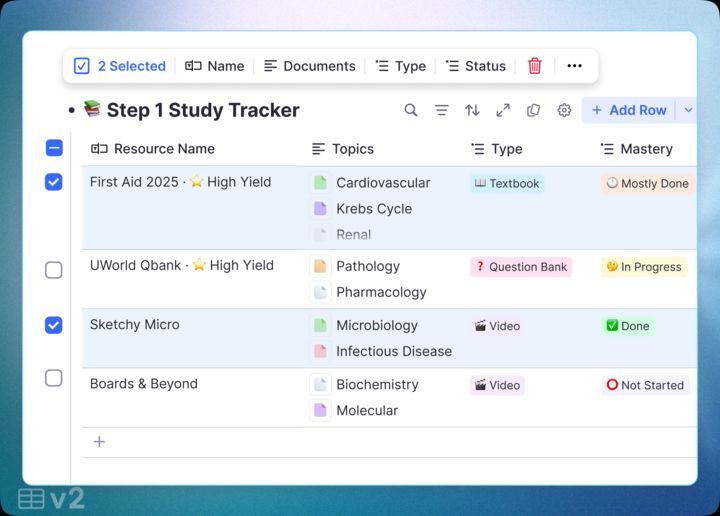Click the Krebs Cycle document icon
The height and width of the screenshot is (516, 720).
tap(320, 209)
